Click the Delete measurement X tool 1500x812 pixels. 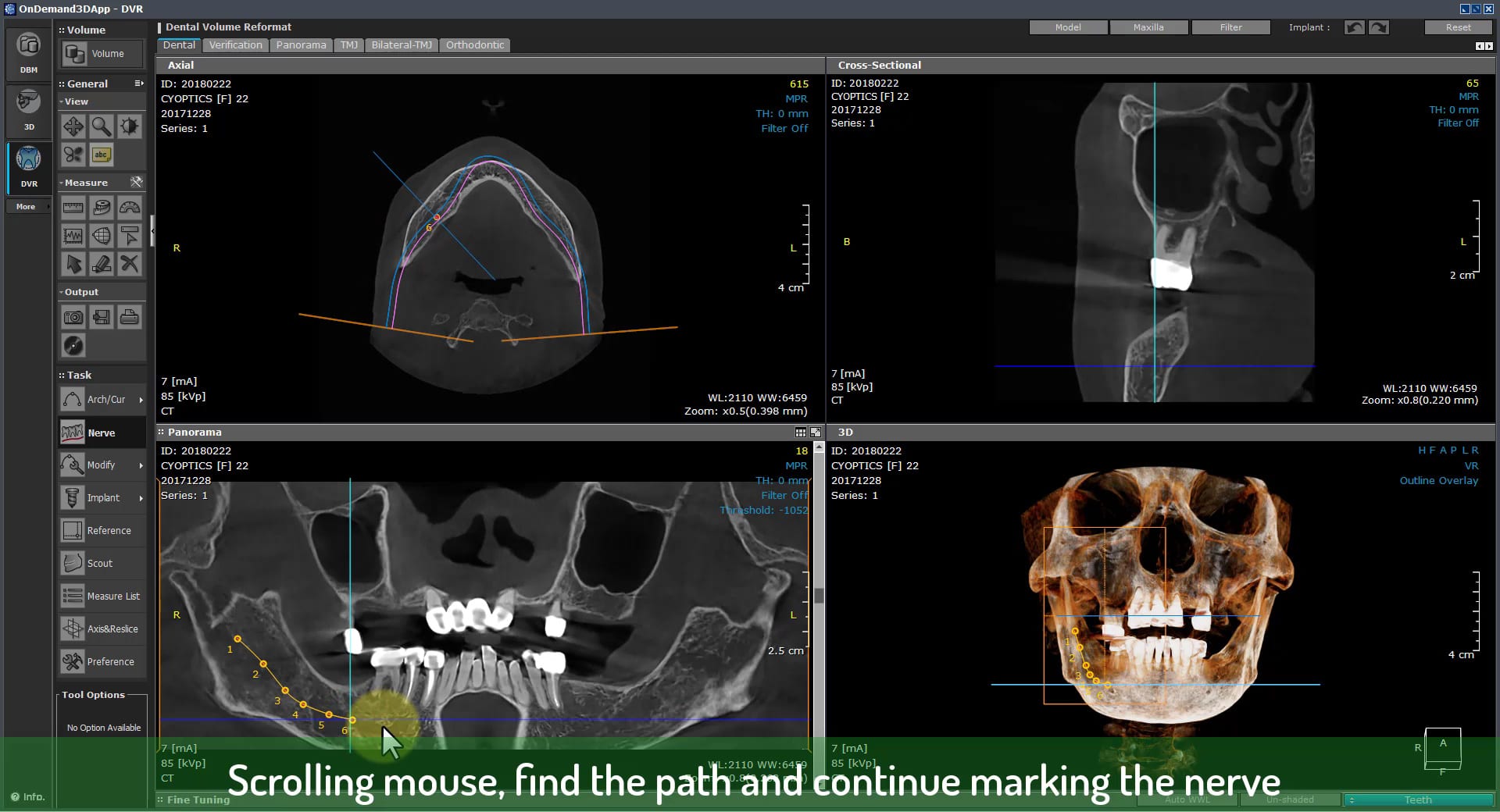pos(130,264)
